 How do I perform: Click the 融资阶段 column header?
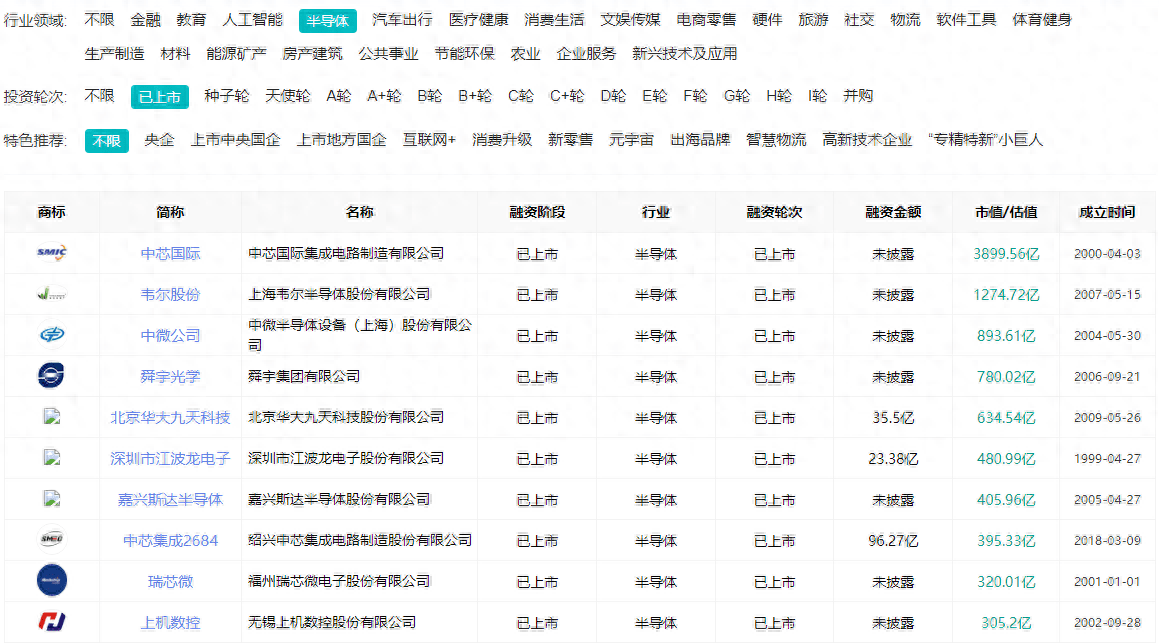537,212
